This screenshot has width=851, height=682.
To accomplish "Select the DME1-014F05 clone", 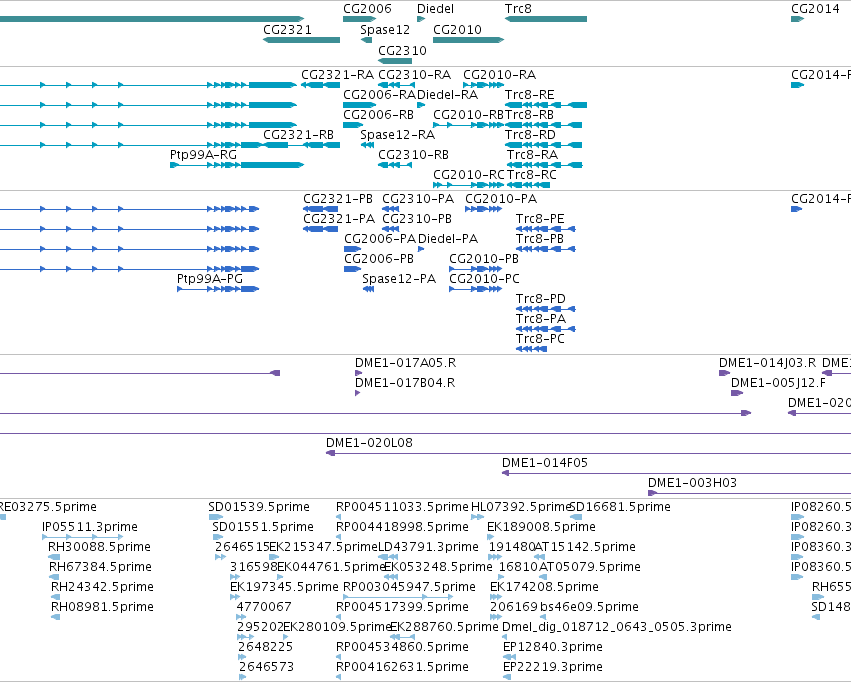I will [676, 473].
